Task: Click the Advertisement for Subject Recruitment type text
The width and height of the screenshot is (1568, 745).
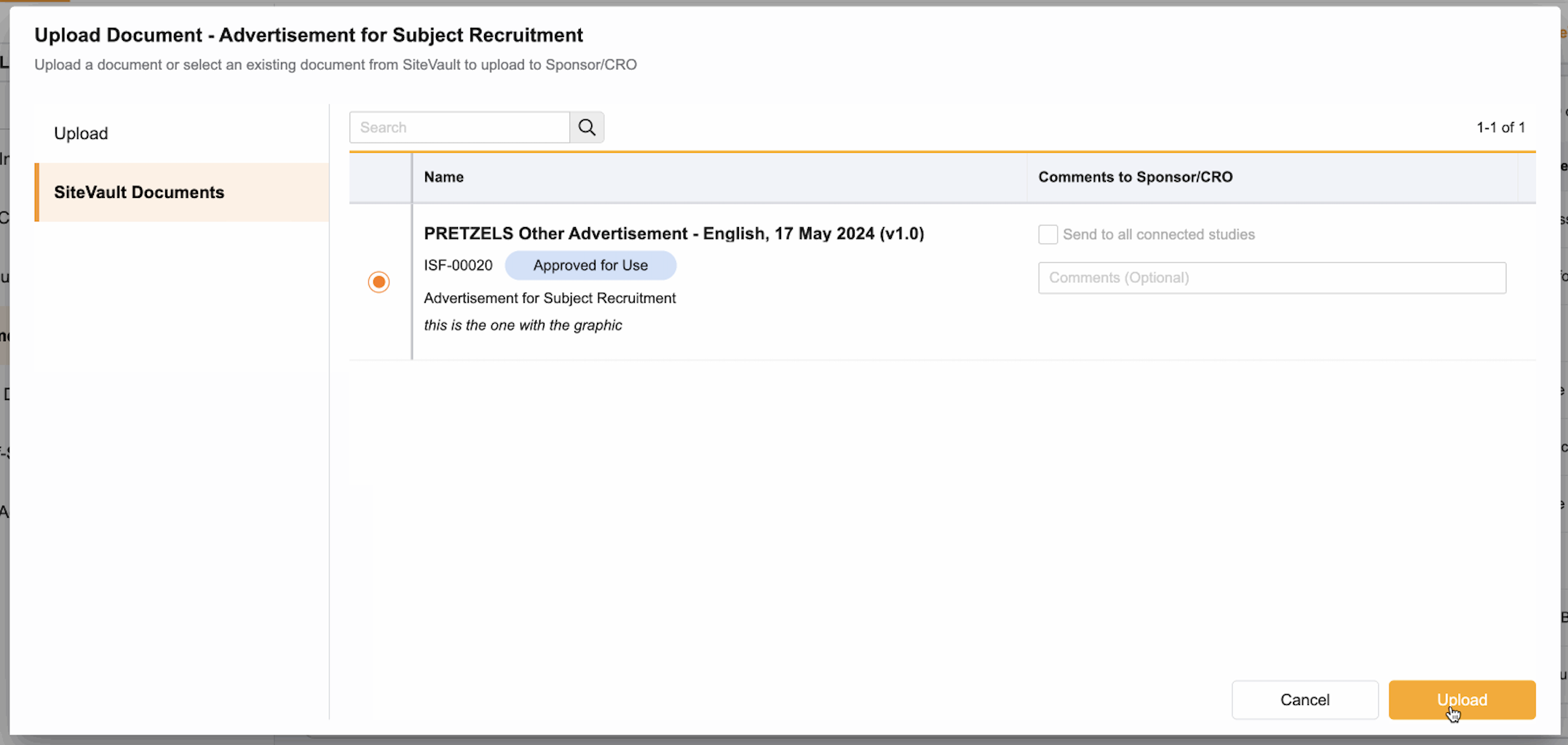Action: 550,298
